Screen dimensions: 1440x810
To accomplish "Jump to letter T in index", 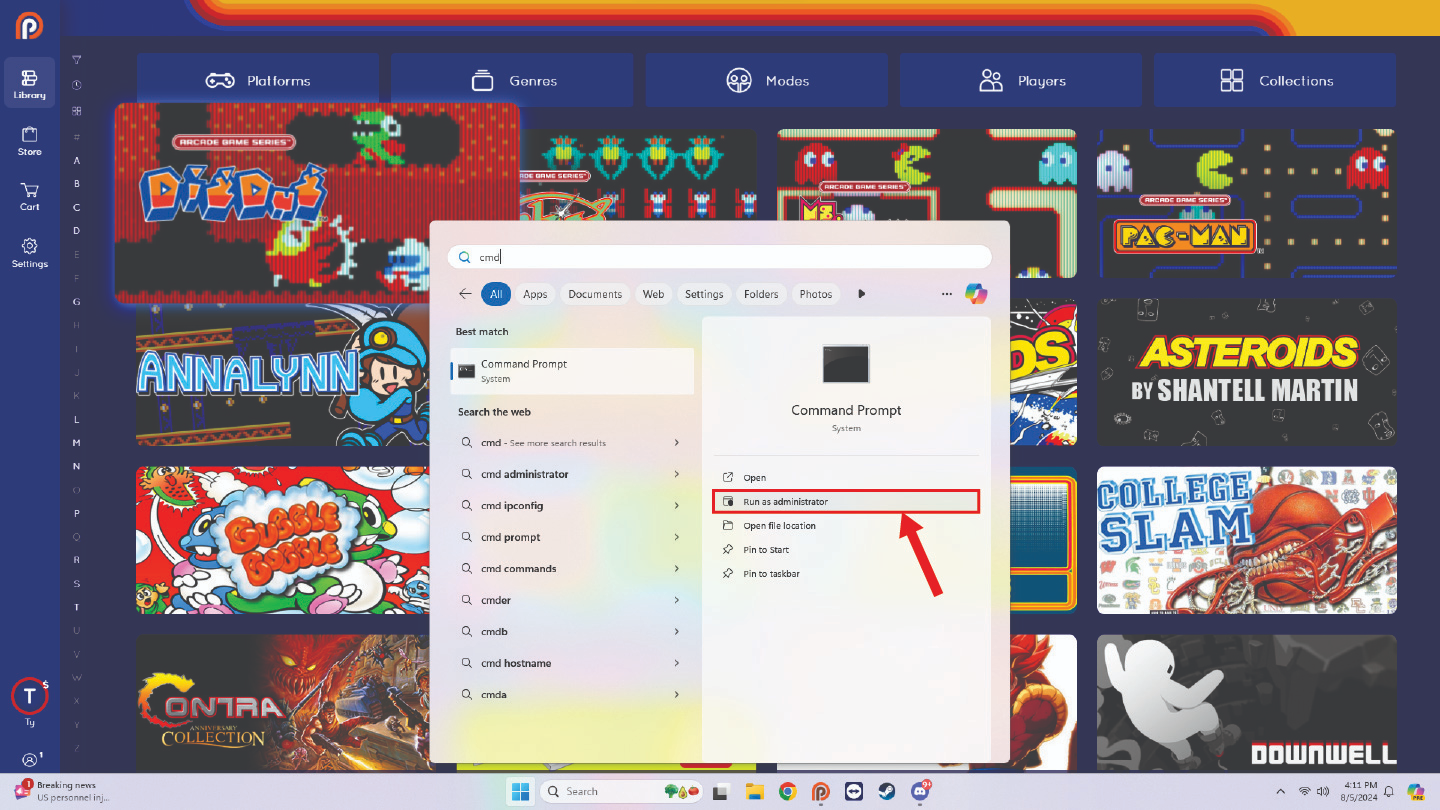I will click(77, 607).
